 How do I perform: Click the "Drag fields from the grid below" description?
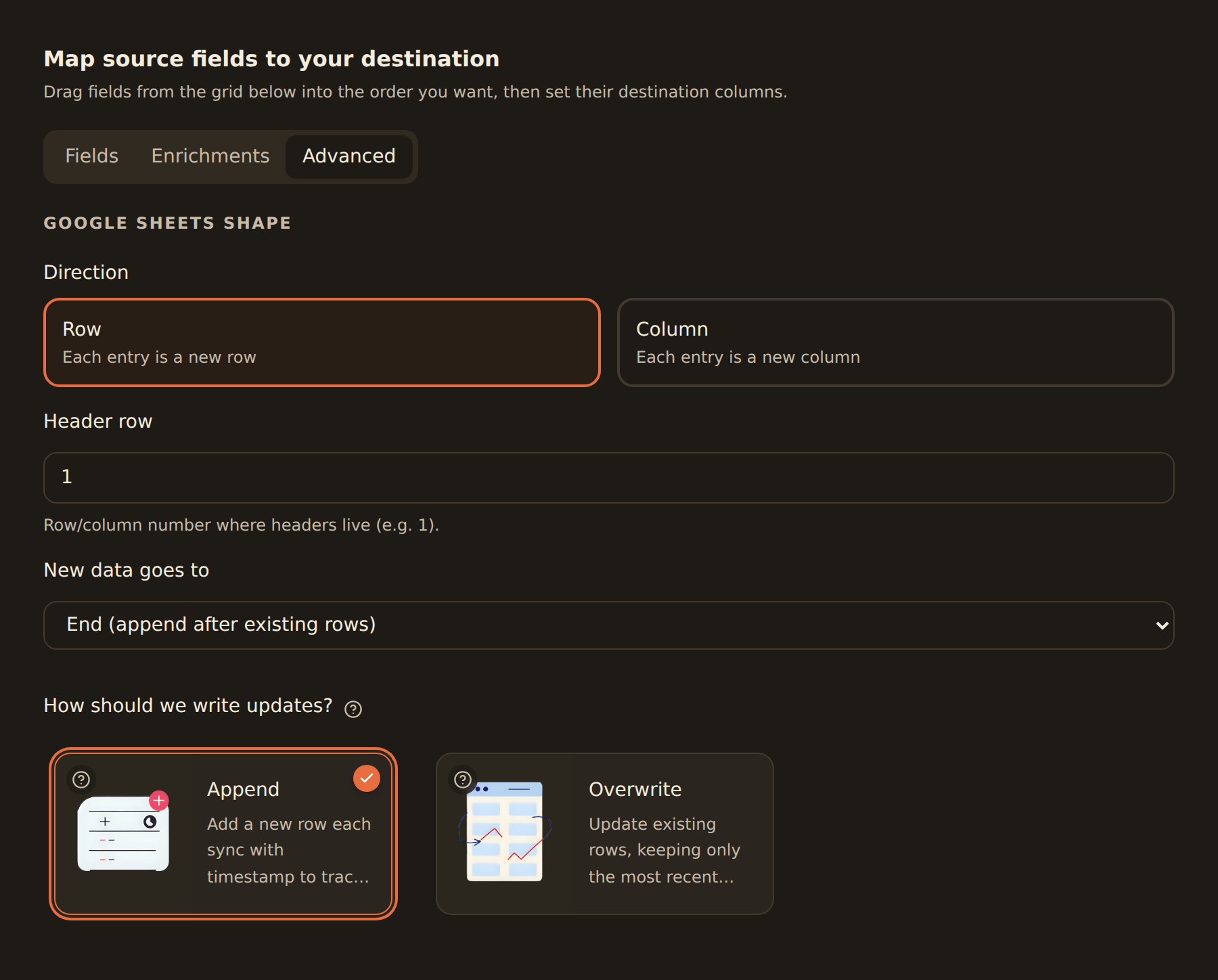tap(415, 92)
